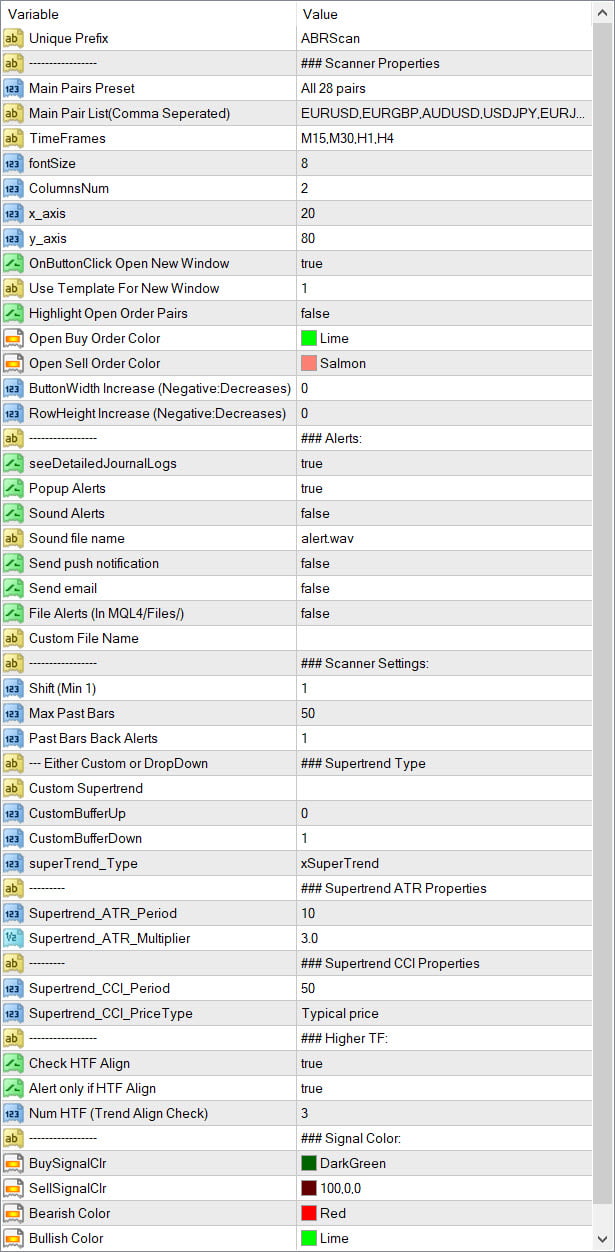Click the integer icon beside fontSize

tap(13, 163)
